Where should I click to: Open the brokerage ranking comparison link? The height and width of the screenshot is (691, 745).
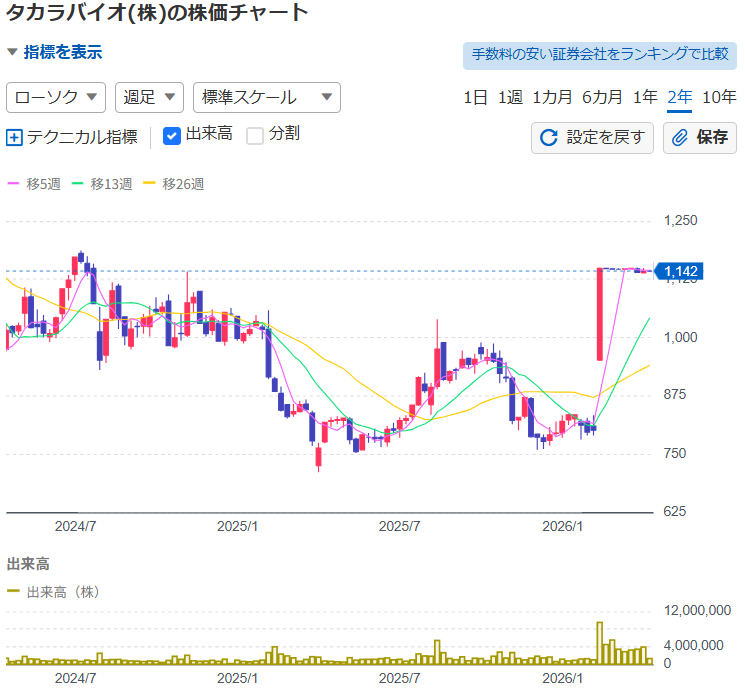tap(599, 55)
